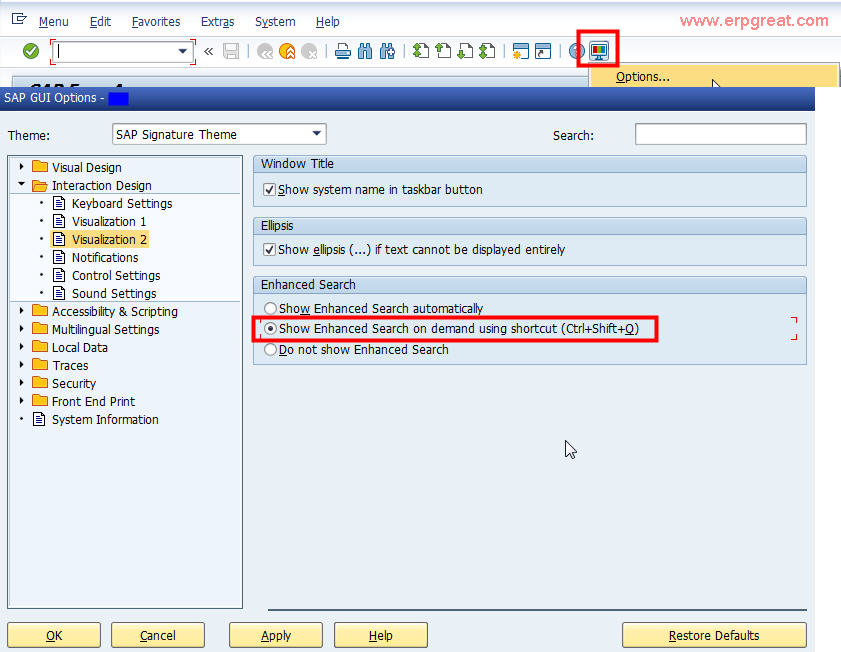Click the Next Page icon
Viewport: 841px width, 652px height.
point(465,51)
